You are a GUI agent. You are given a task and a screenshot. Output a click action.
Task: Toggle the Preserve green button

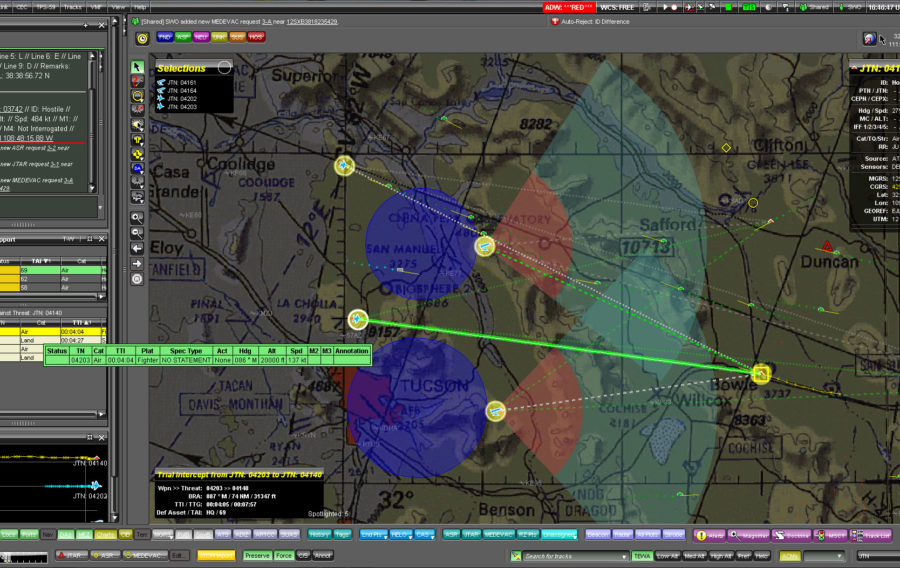[257, 556]
